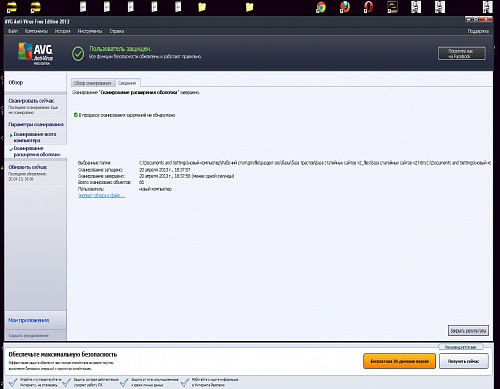500x389 pixels.
Task: Click orange Бесплатная 30-дневная версия button
Action: (x=399, y=361)
